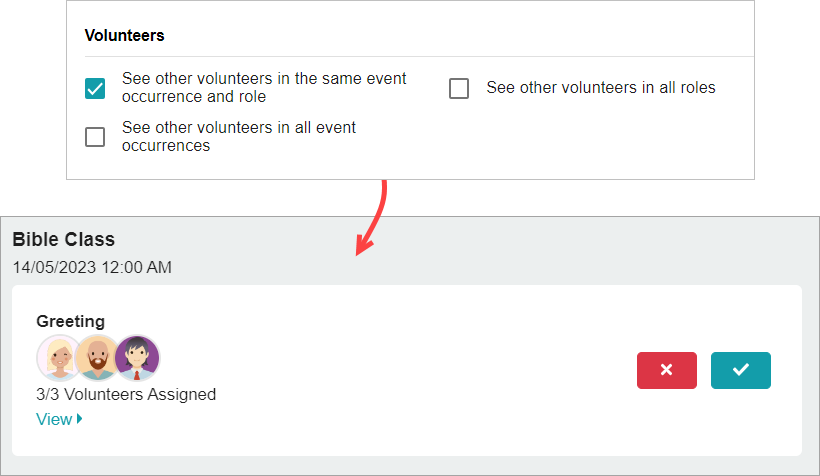This screenshot has width=820, height=476.
Task: Click the red curved arrow annotation
Action: (x=372, y=218)
